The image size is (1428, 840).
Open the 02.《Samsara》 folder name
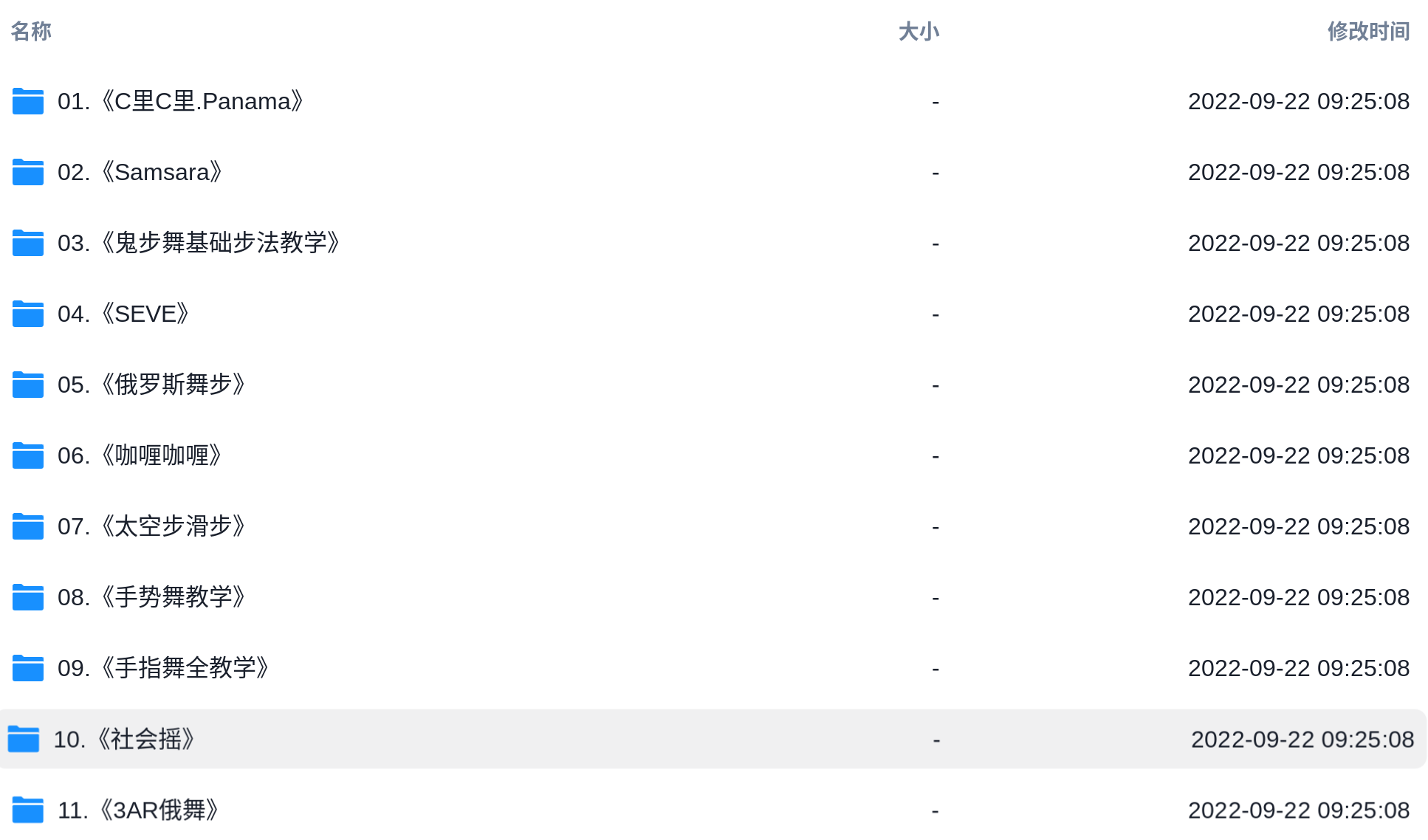point(140,172)
